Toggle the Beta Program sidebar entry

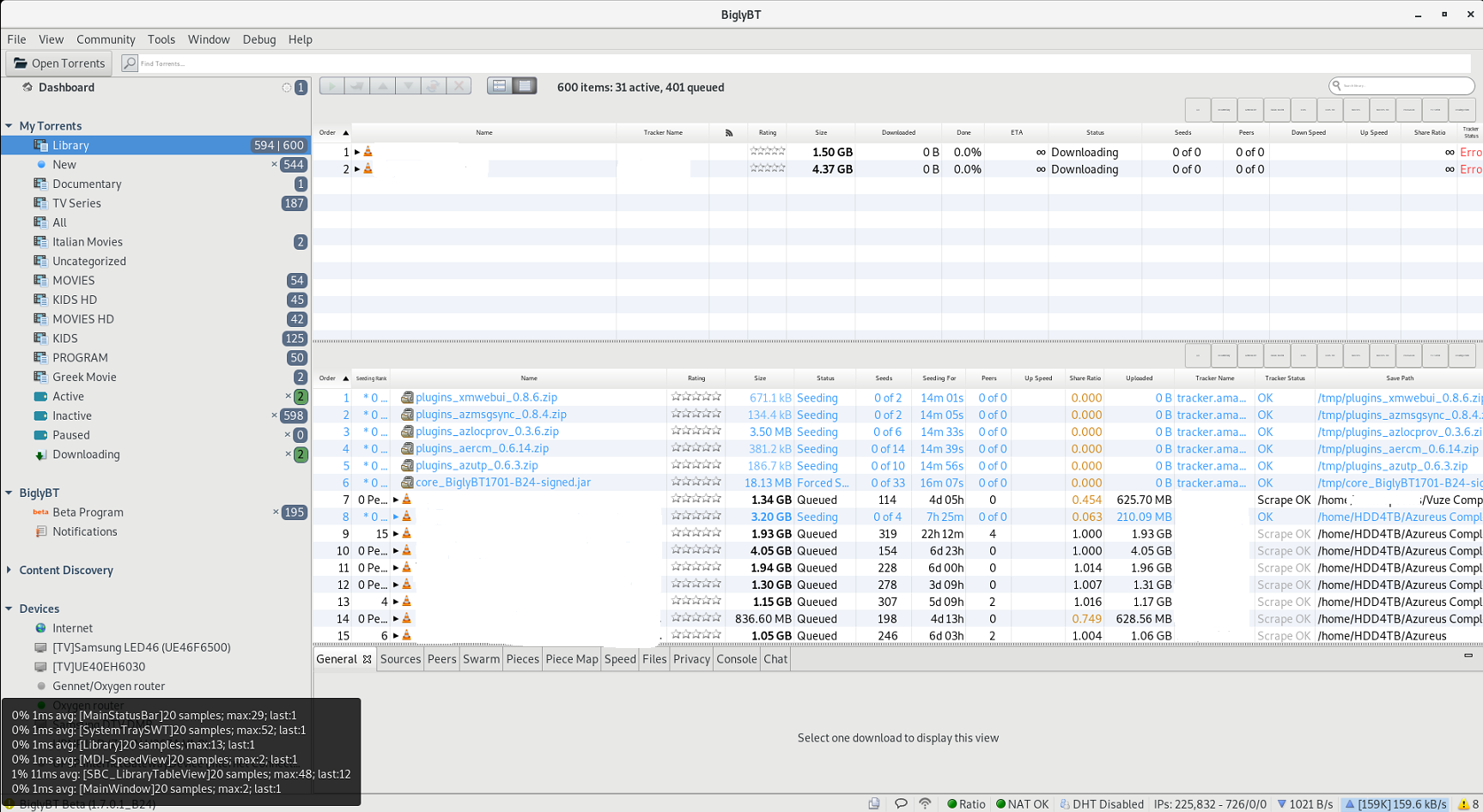point(88,512)
